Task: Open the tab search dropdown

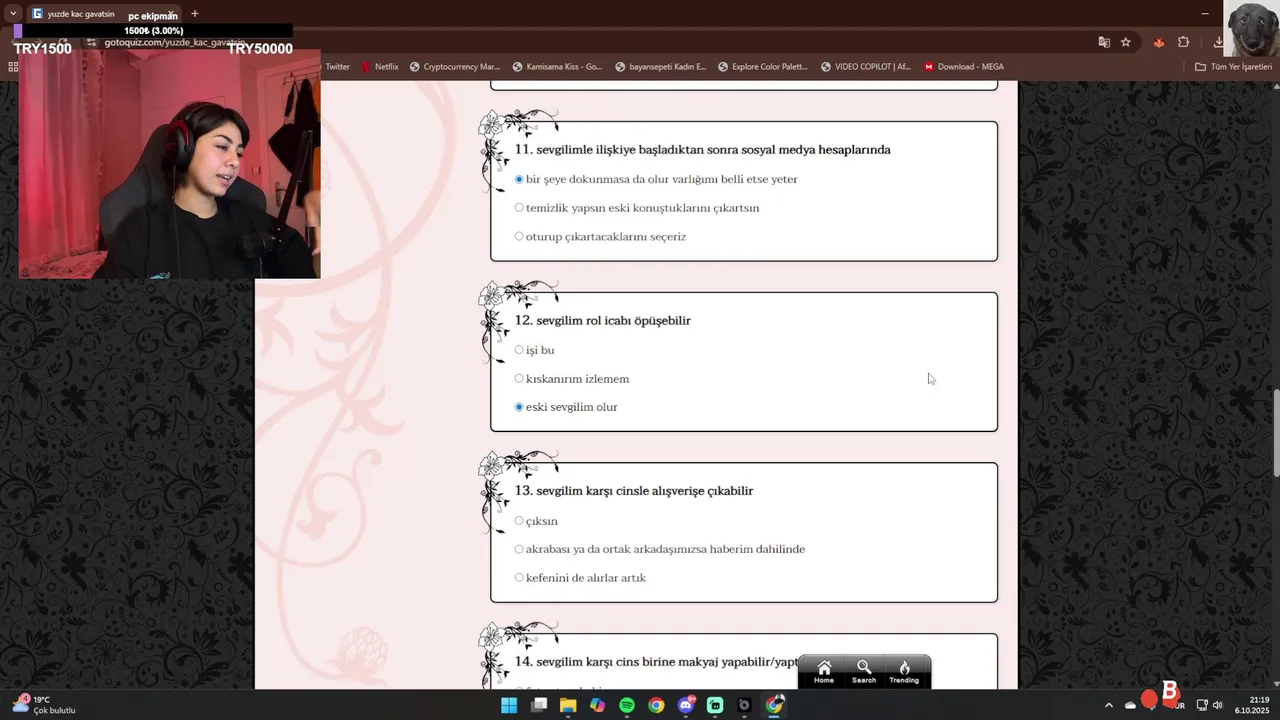Action: [x=13, y=14]
